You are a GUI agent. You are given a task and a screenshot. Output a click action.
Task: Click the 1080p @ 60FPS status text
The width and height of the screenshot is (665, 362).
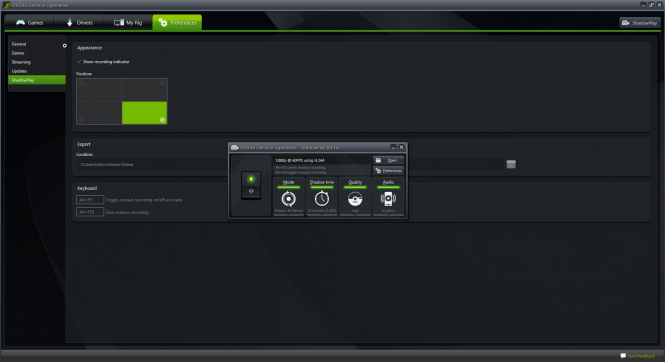coord(300,160)
